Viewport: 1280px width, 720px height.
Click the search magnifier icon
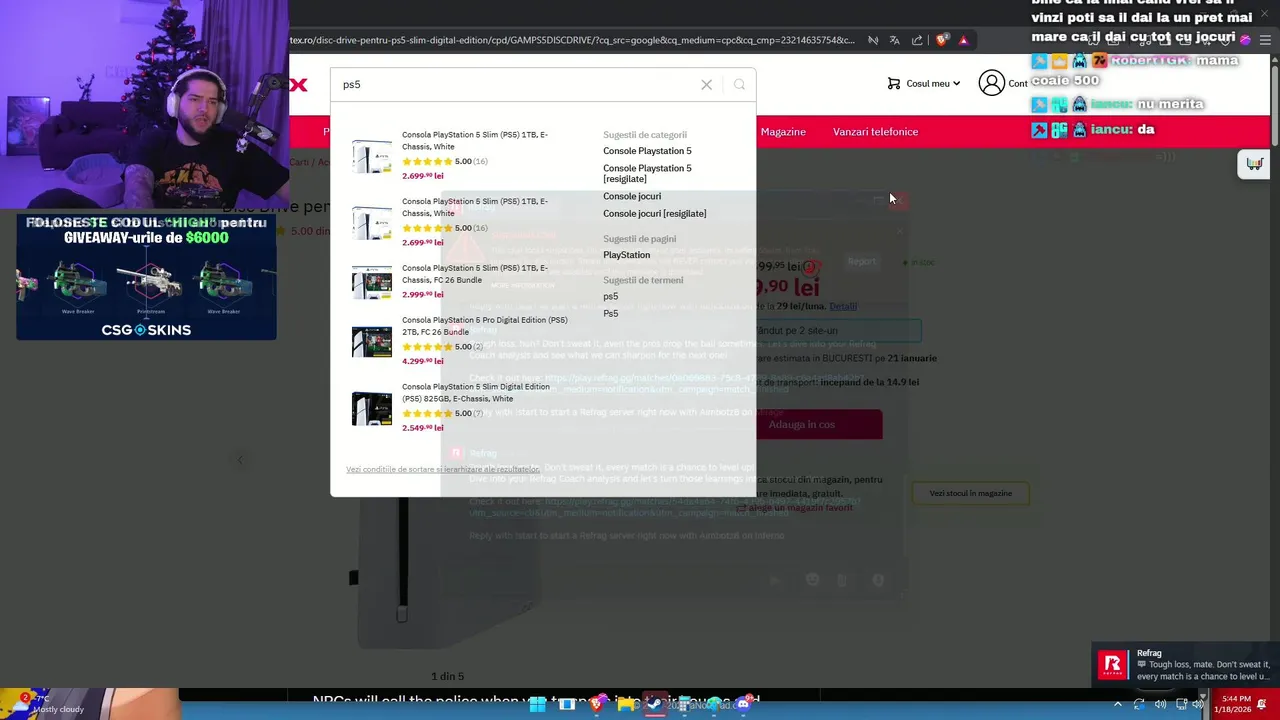[739, 85]
